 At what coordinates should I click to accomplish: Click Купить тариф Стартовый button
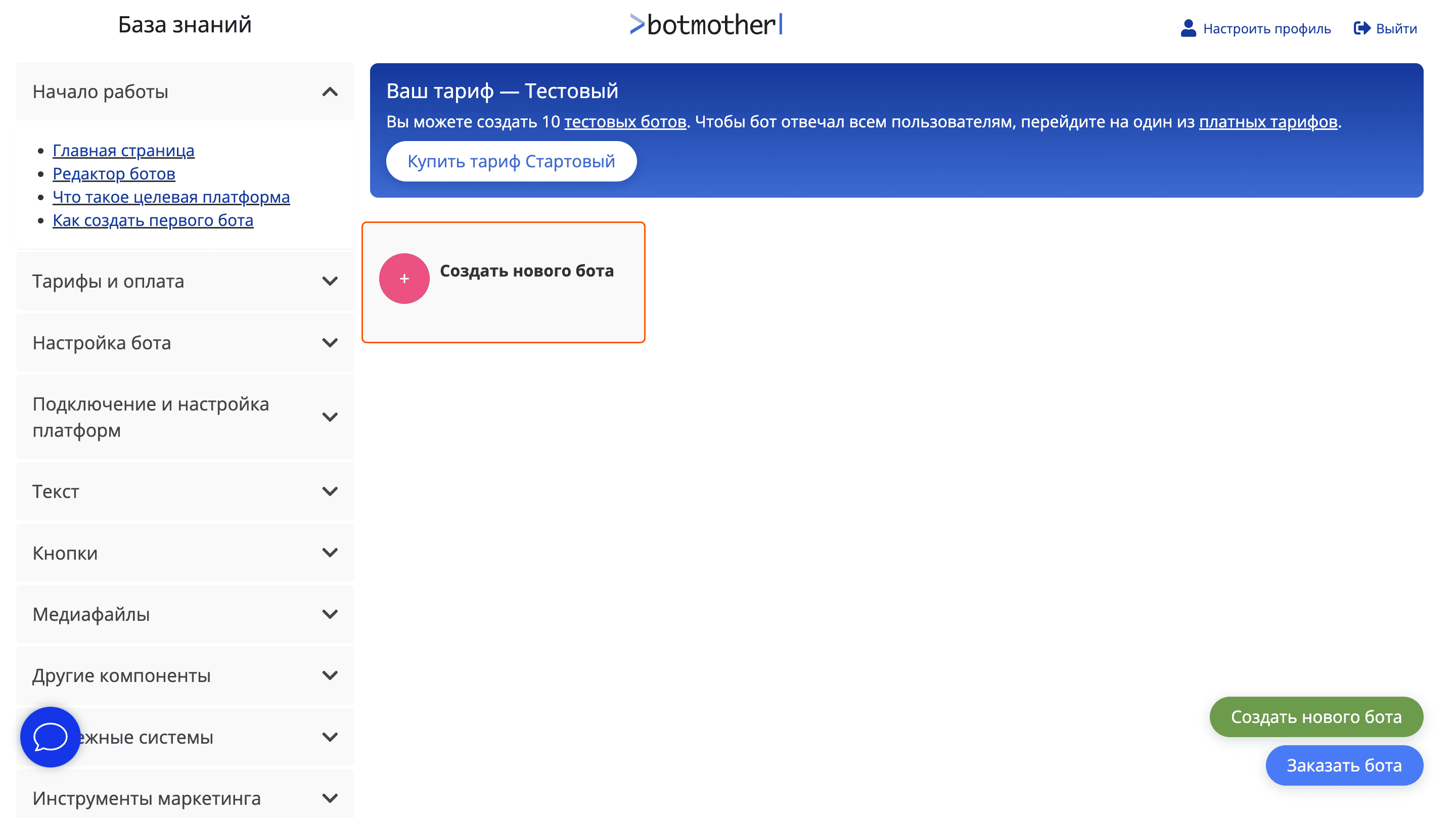coord(511,161)
